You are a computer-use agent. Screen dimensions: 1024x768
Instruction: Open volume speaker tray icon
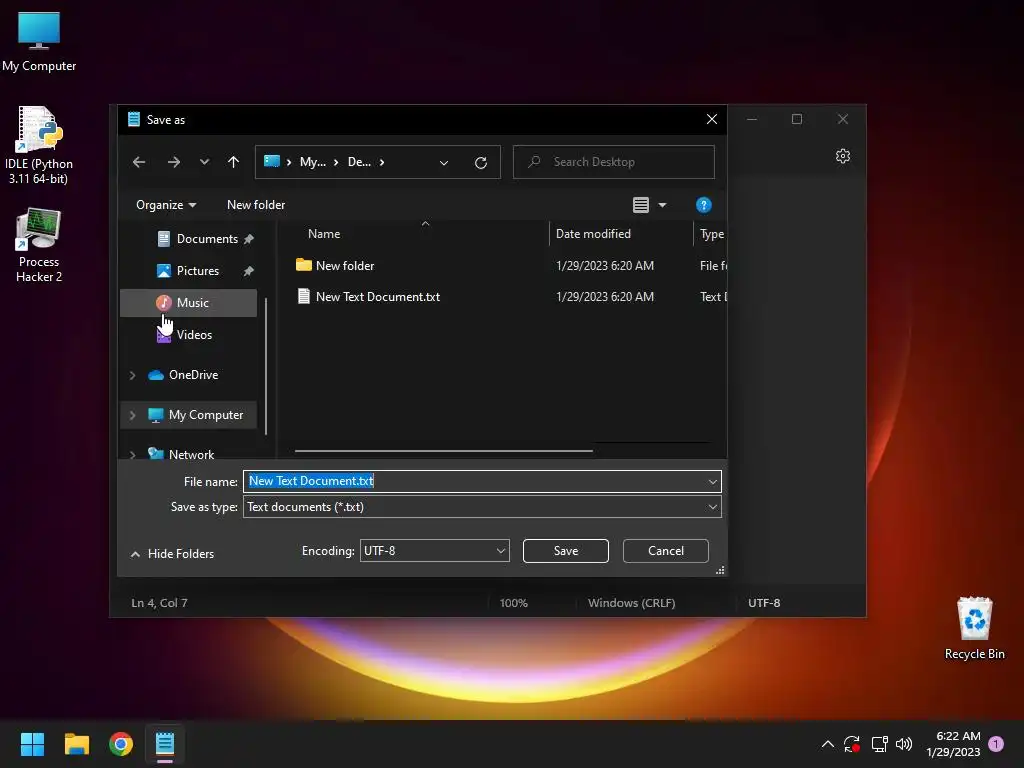point(904,744)
